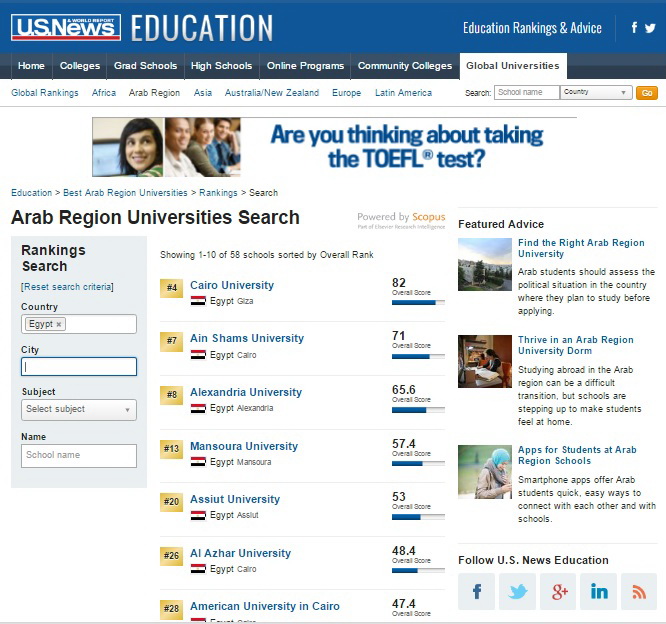Screen dimensions: 666x624
Task: Open the Select subject dropdown
Action: pyautogui.click(x=79, y=409)
